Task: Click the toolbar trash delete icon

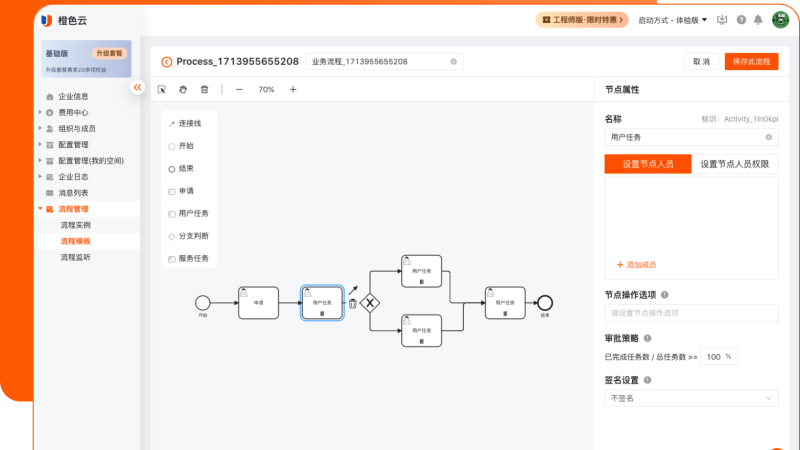Action: pos(204,89)
